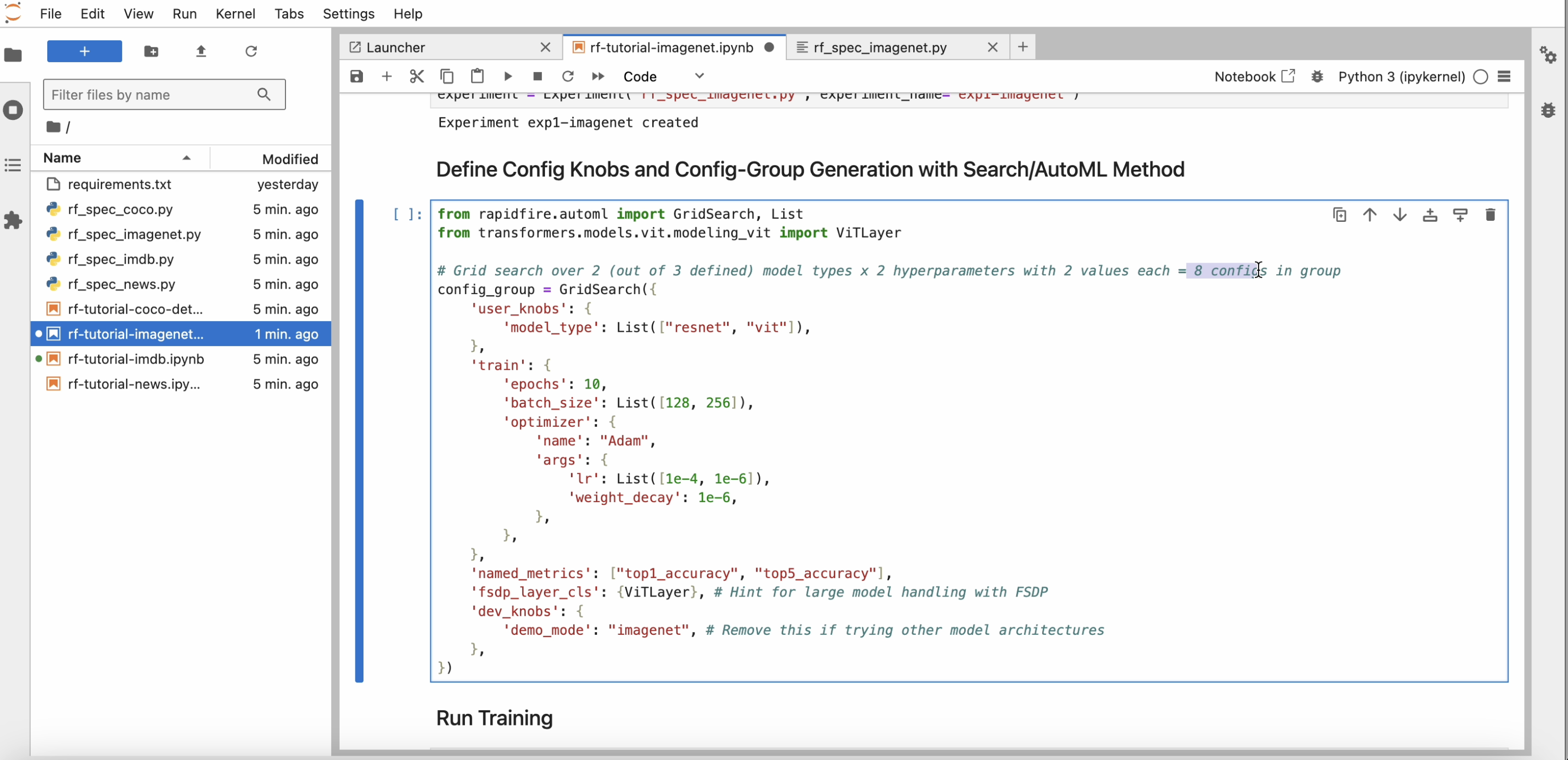Screen dimensions: 1568x760
Task: Paste cell from clipboard
Action: pos(477,76)
